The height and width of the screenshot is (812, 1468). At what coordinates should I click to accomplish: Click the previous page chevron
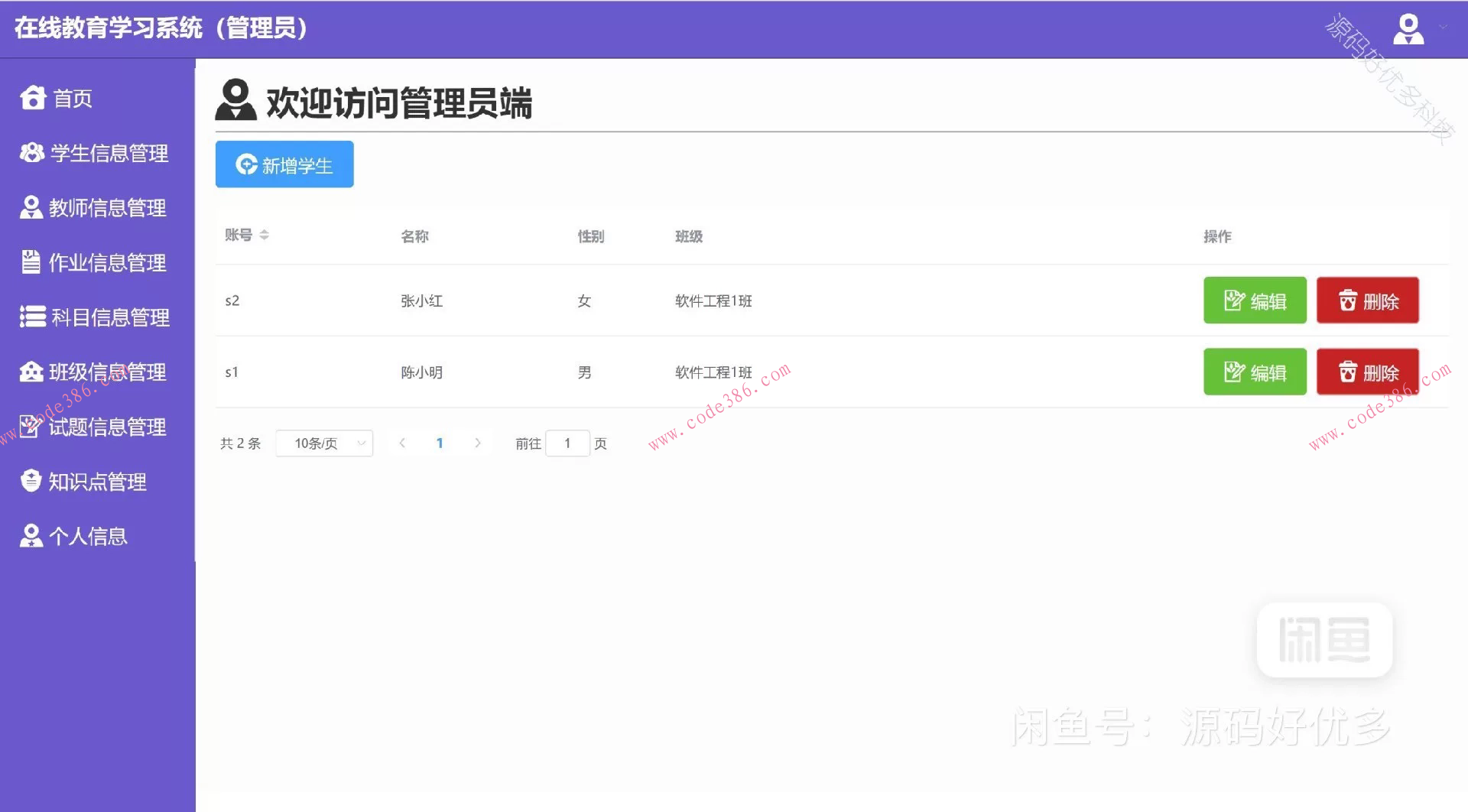(x=402, y=442)
